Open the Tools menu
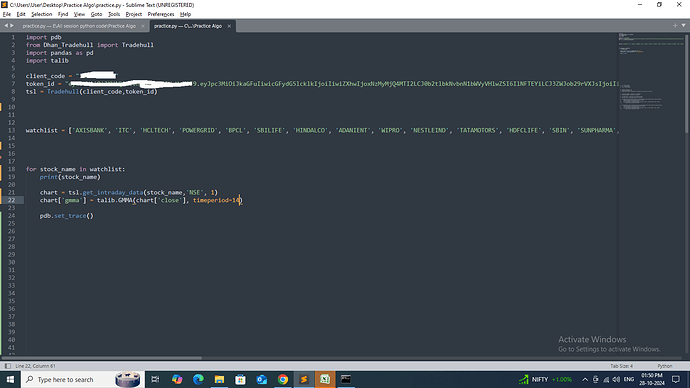This screenshot has height=388, width=690. pyautogui.click(x=114, y=14)
